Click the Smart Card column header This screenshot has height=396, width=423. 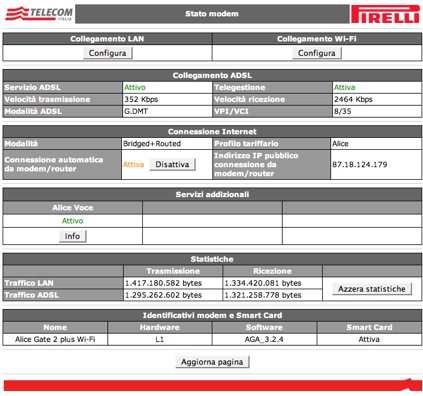(369, 327)
